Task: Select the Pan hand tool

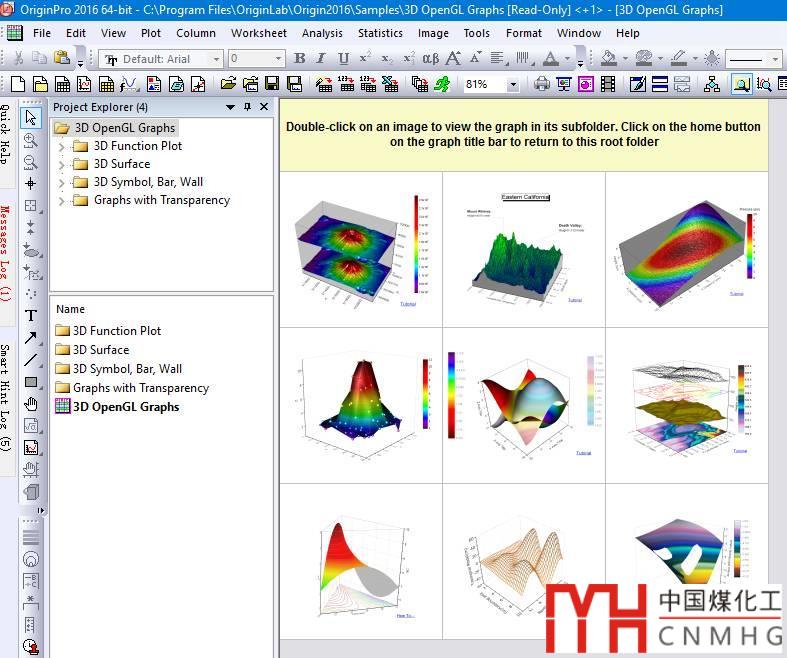Action: click(31, 403)
